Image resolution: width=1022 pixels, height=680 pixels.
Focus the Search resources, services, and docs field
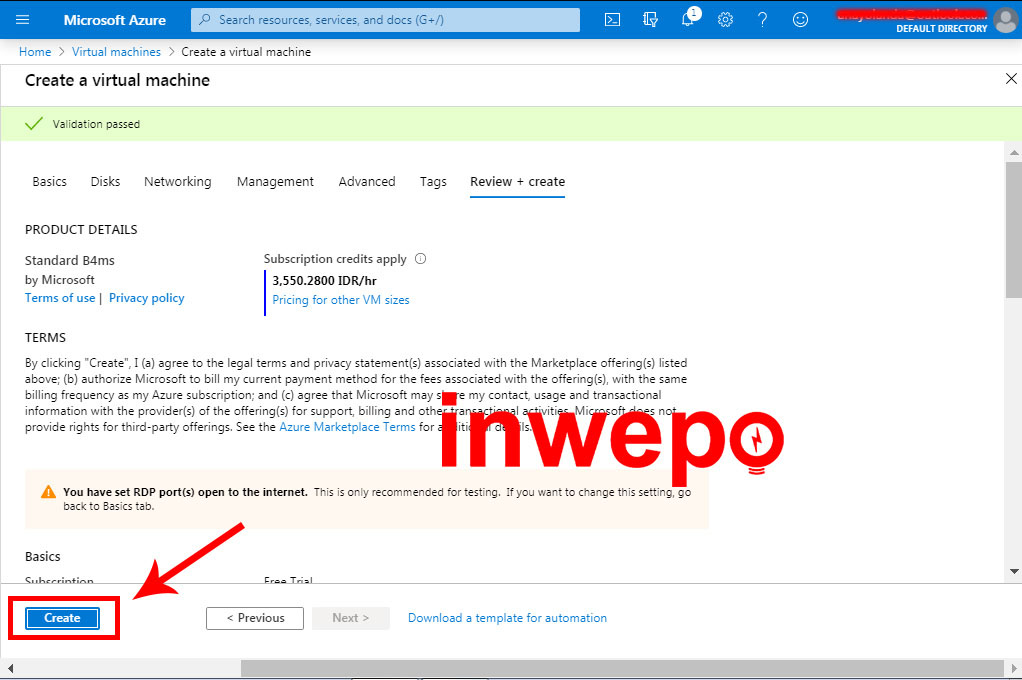pyautogui.click(x=385, y=20)
